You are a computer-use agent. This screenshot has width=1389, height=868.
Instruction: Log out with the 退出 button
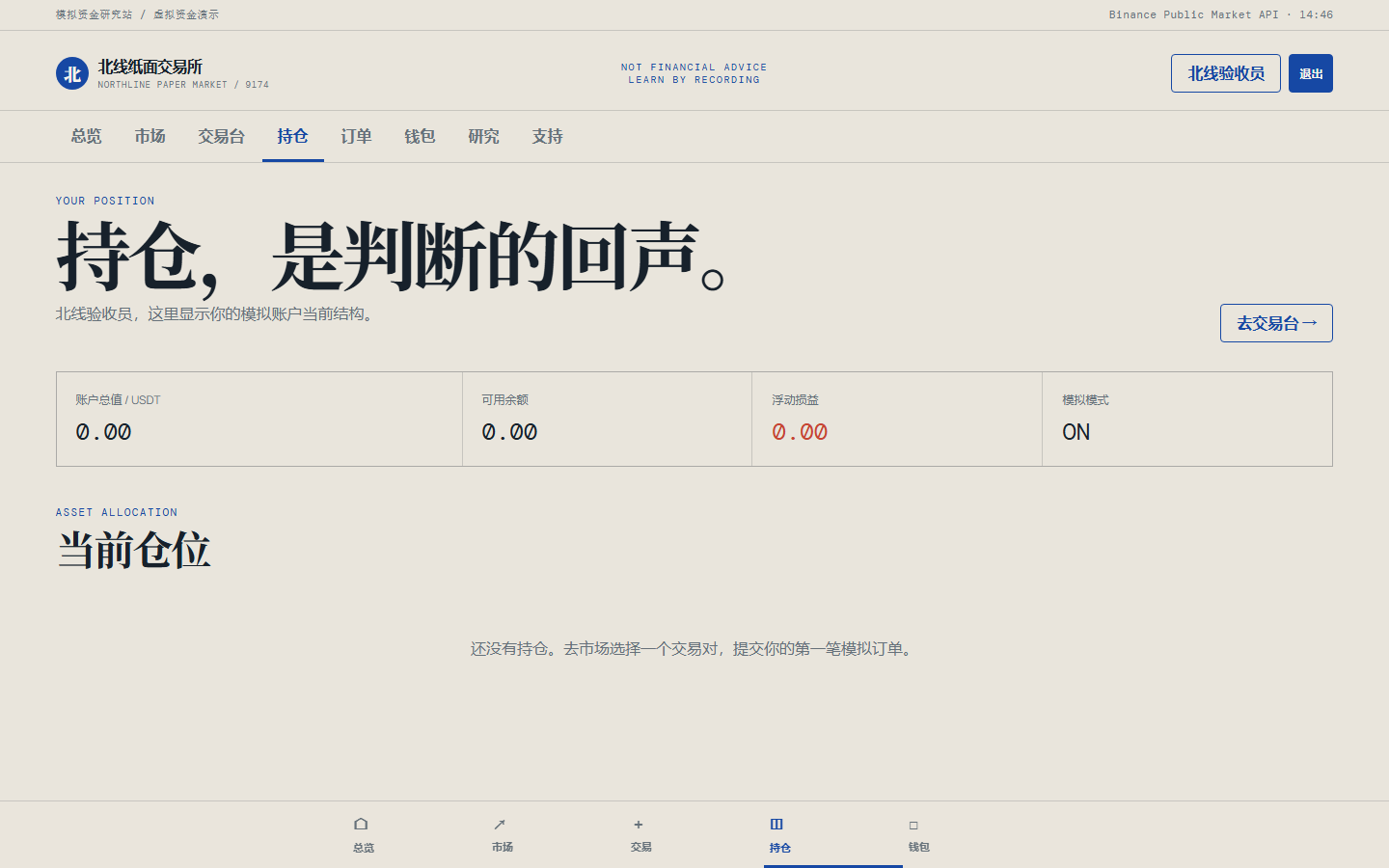click(1311, 73)
